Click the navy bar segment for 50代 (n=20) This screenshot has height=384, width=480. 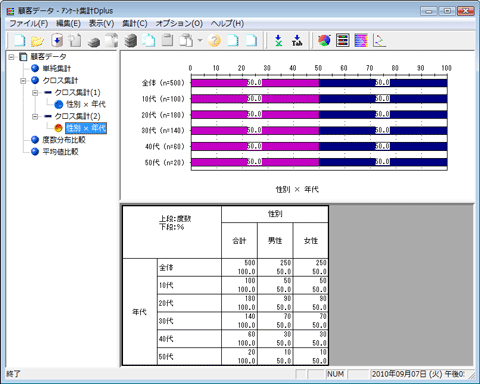(383, 162)
